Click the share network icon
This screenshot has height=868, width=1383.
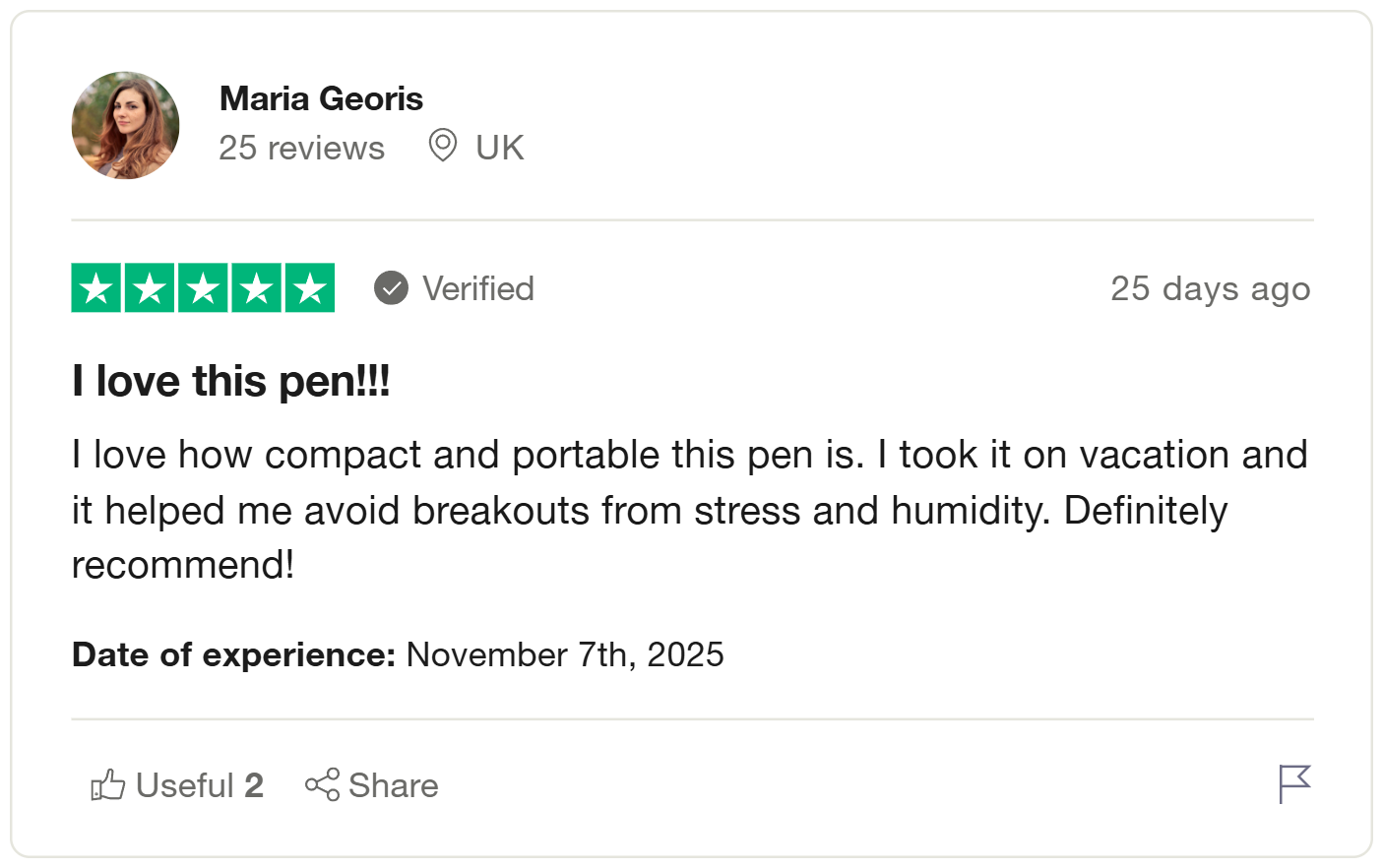click(x=322, y=785)
